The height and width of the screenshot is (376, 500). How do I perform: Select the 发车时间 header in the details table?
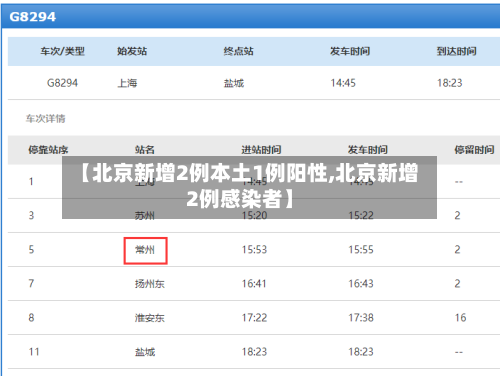pos(368,150)
